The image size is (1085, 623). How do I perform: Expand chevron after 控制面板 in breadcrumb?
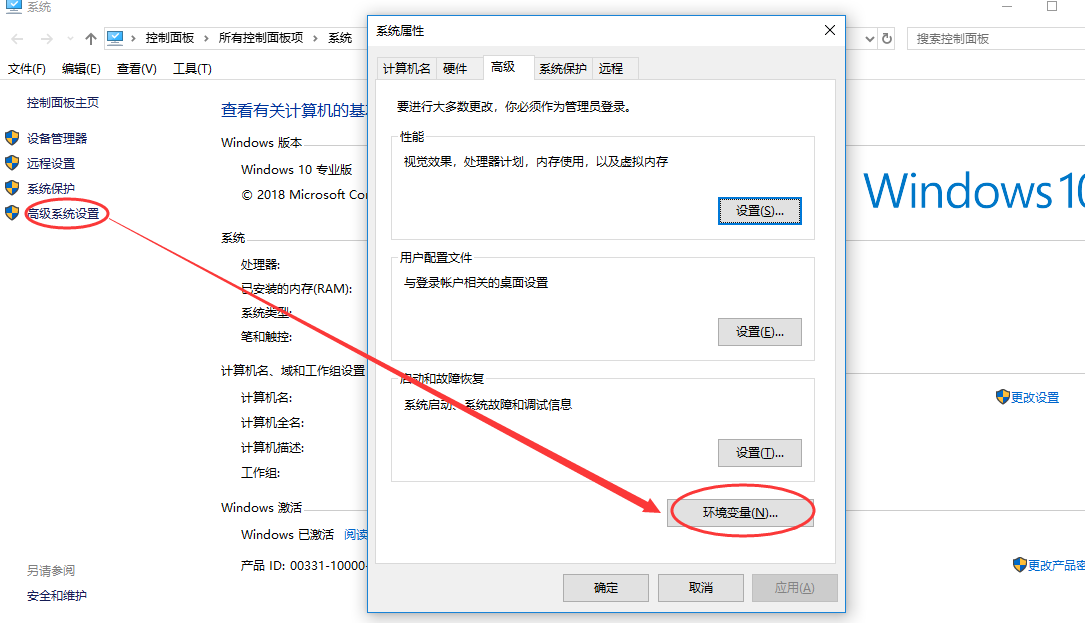206,38
